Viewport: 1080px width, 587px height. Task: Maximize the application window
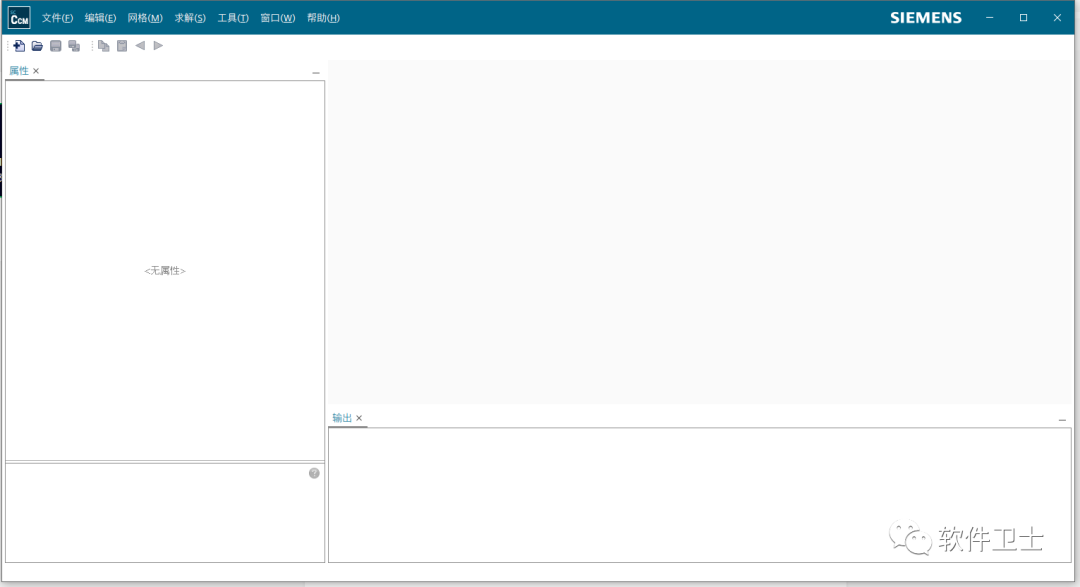(x=1024, y=18)
